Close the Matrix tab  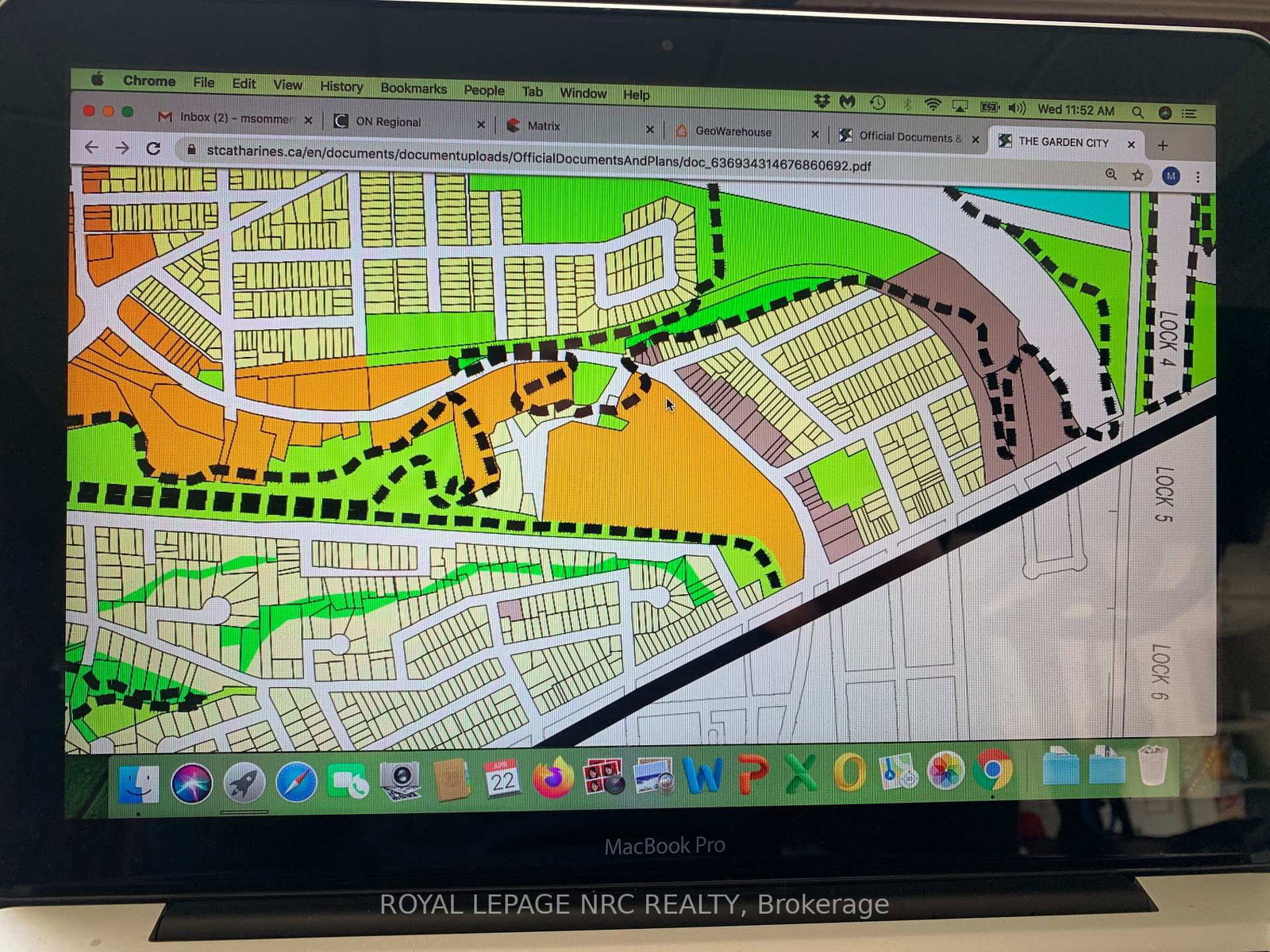click(649, 129)
